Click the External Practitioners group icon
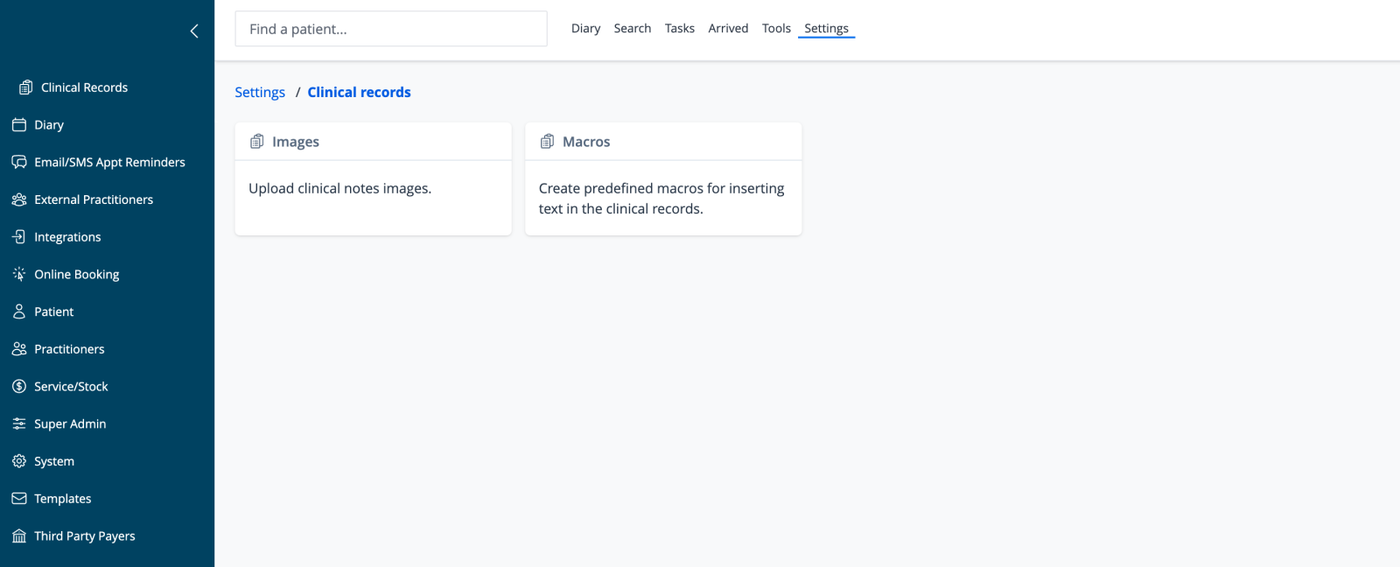 pos(19,200)
